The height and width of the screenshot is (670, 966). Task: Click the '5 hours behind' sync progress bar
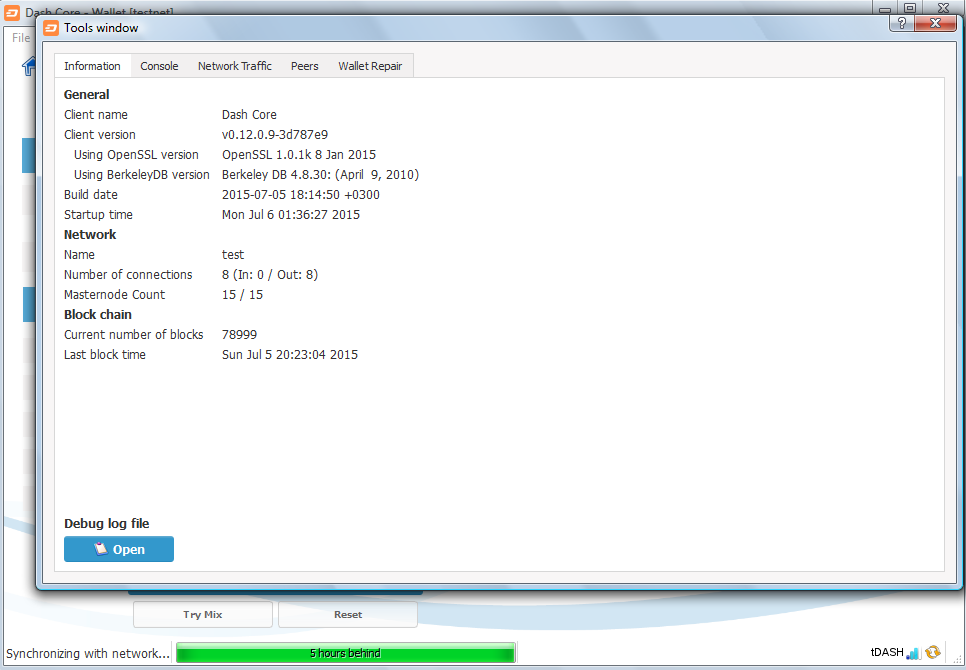(x=346, y=653)
